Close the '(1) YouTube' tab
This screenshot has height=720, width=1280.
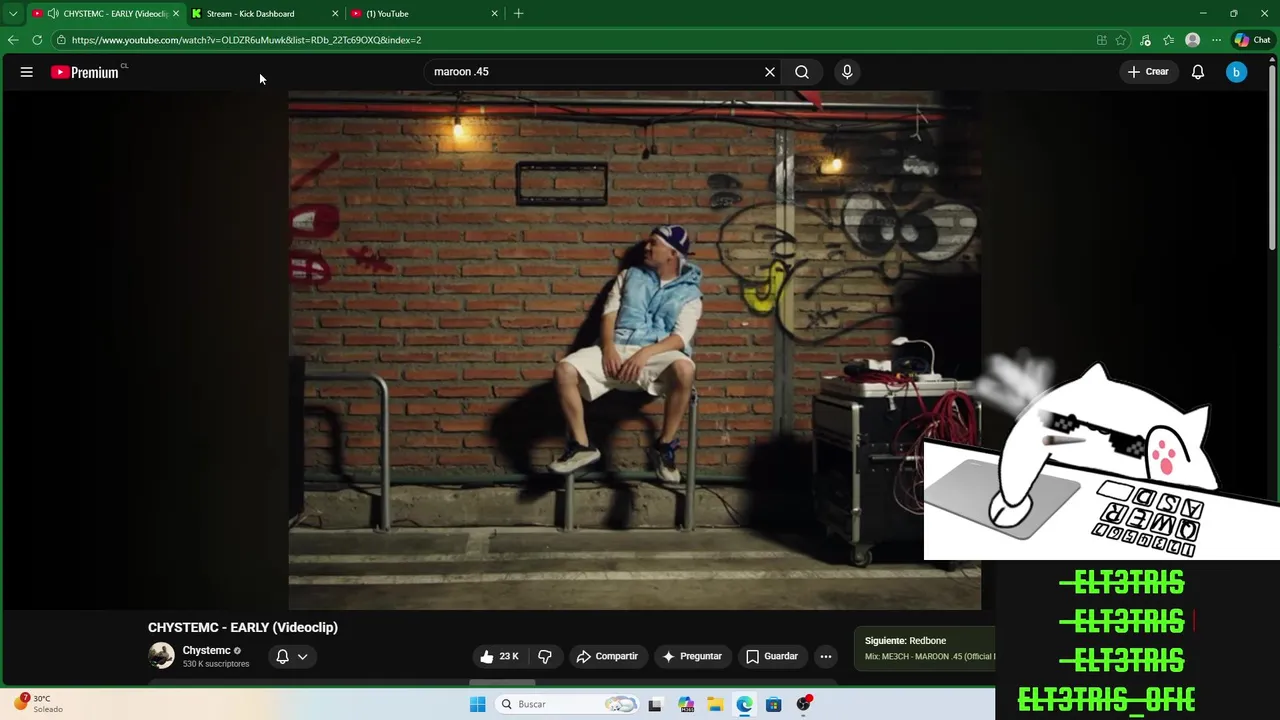(494, 14)
